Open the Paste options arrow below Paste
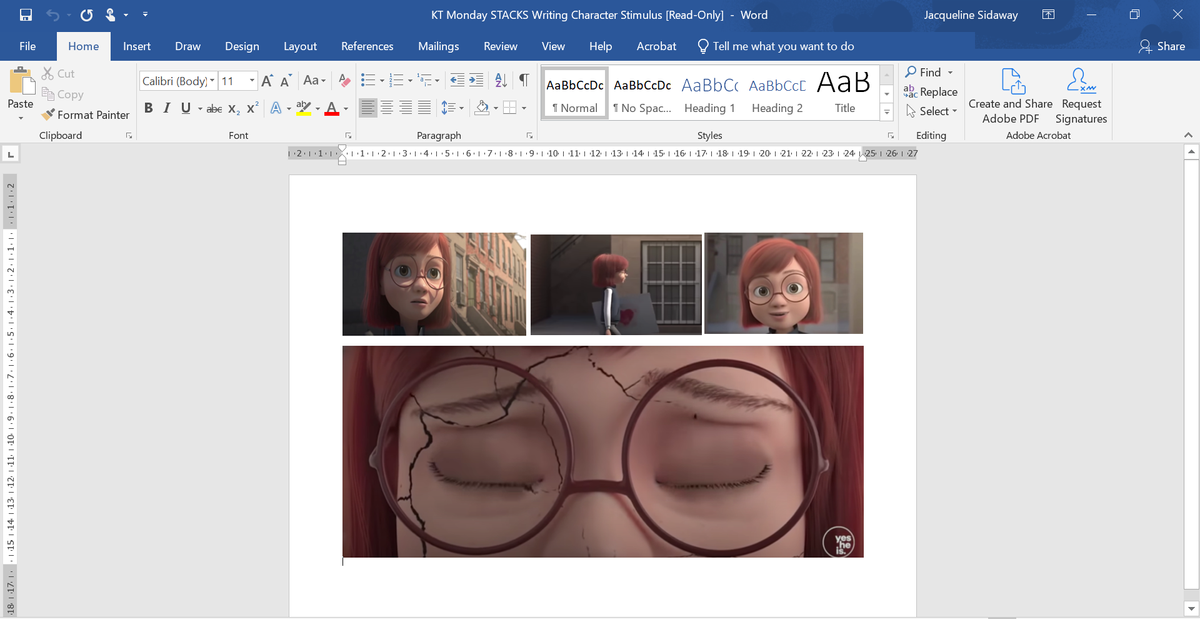This screenshot has width=1200, height=619. (x=20, y=118)
